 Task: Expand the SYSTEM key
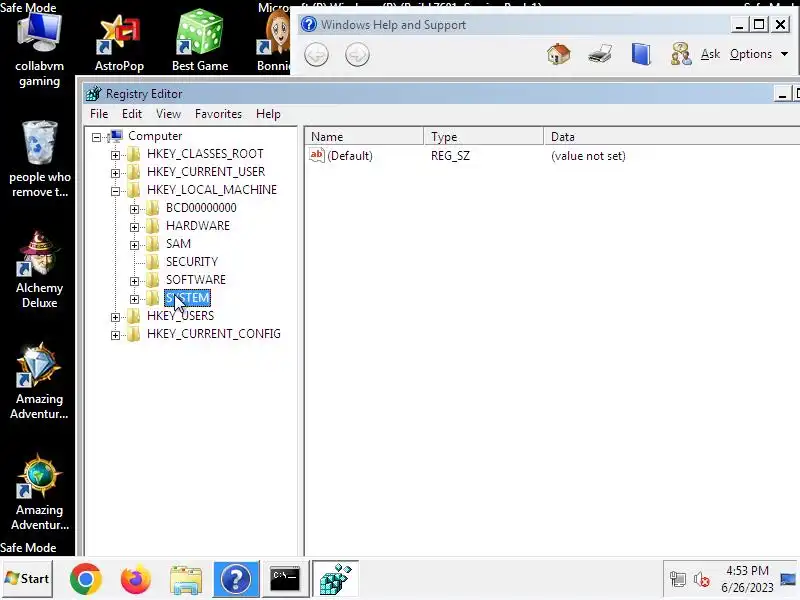(x=134, y=299)
